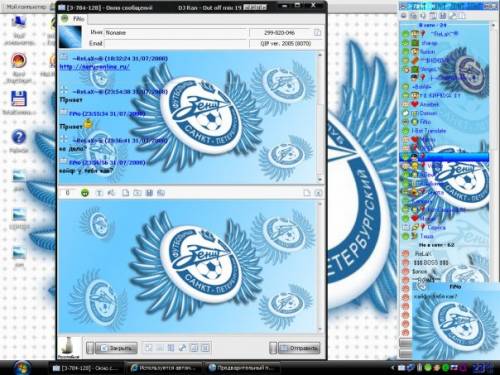Click the clear chat icon at toolbar right
Image resolution: width=500 pixels, height=375 pixels.
click(318, 193)
